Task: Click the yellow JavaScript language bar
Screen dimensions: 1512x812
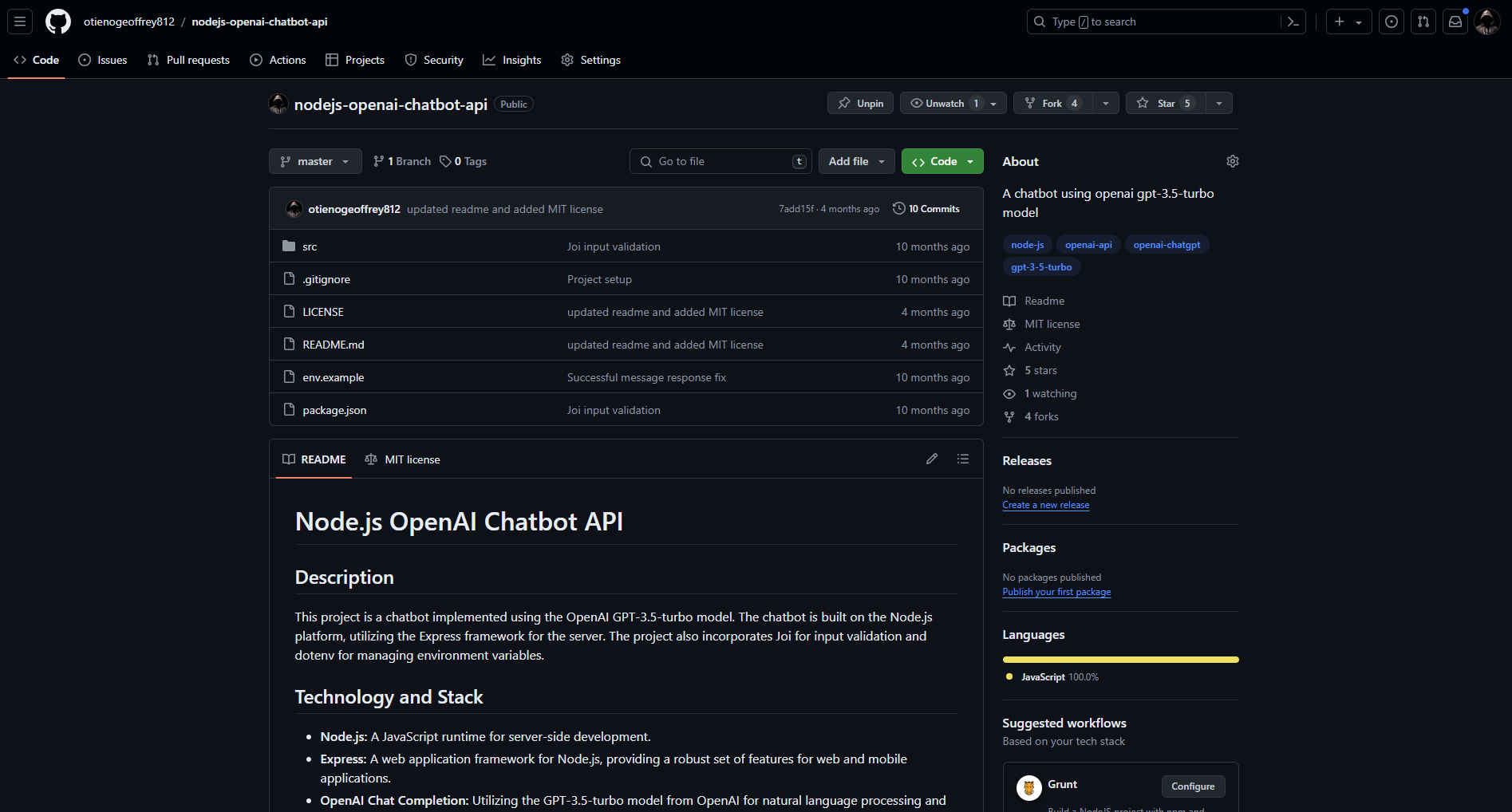Action: coord(1120,660)
